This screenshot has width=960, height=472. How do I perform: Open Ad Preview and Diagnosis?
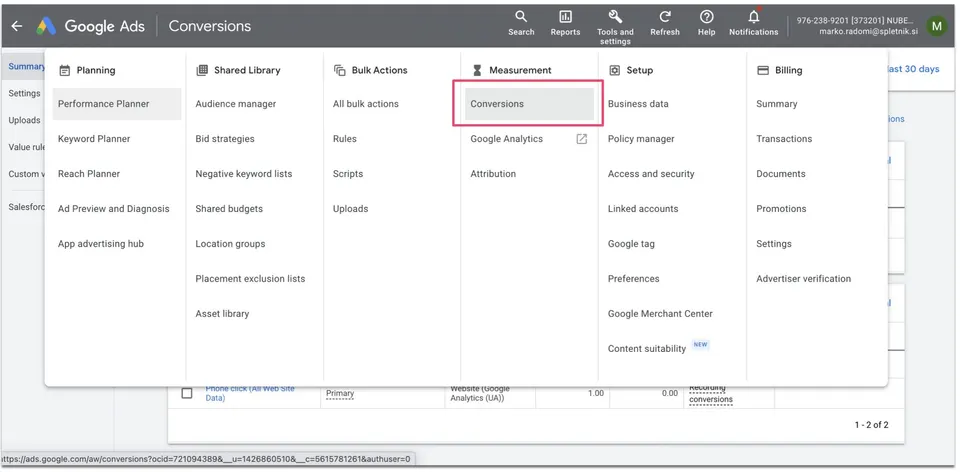click(x=114, y=209)
